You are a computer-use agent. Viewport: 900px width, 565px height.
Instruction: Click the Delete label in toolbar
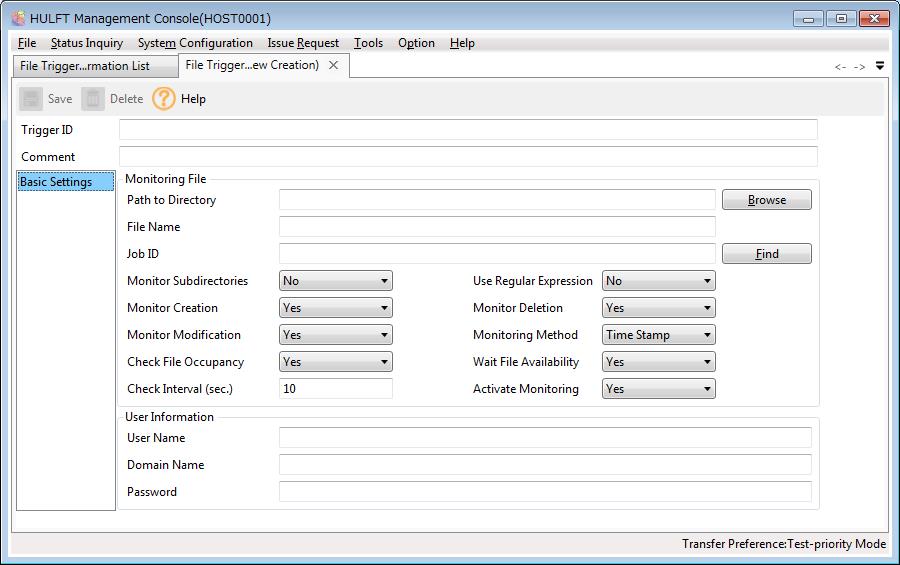(x=126, y=99)
